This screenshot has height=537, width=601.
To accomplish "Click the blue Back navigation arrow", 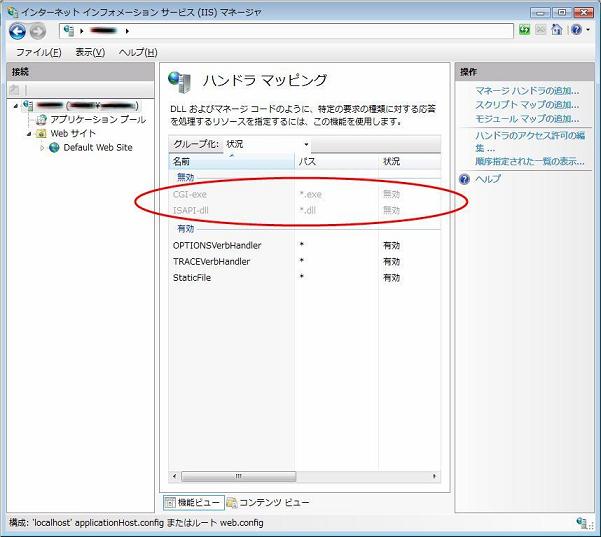I will click(x=17, y=31).
